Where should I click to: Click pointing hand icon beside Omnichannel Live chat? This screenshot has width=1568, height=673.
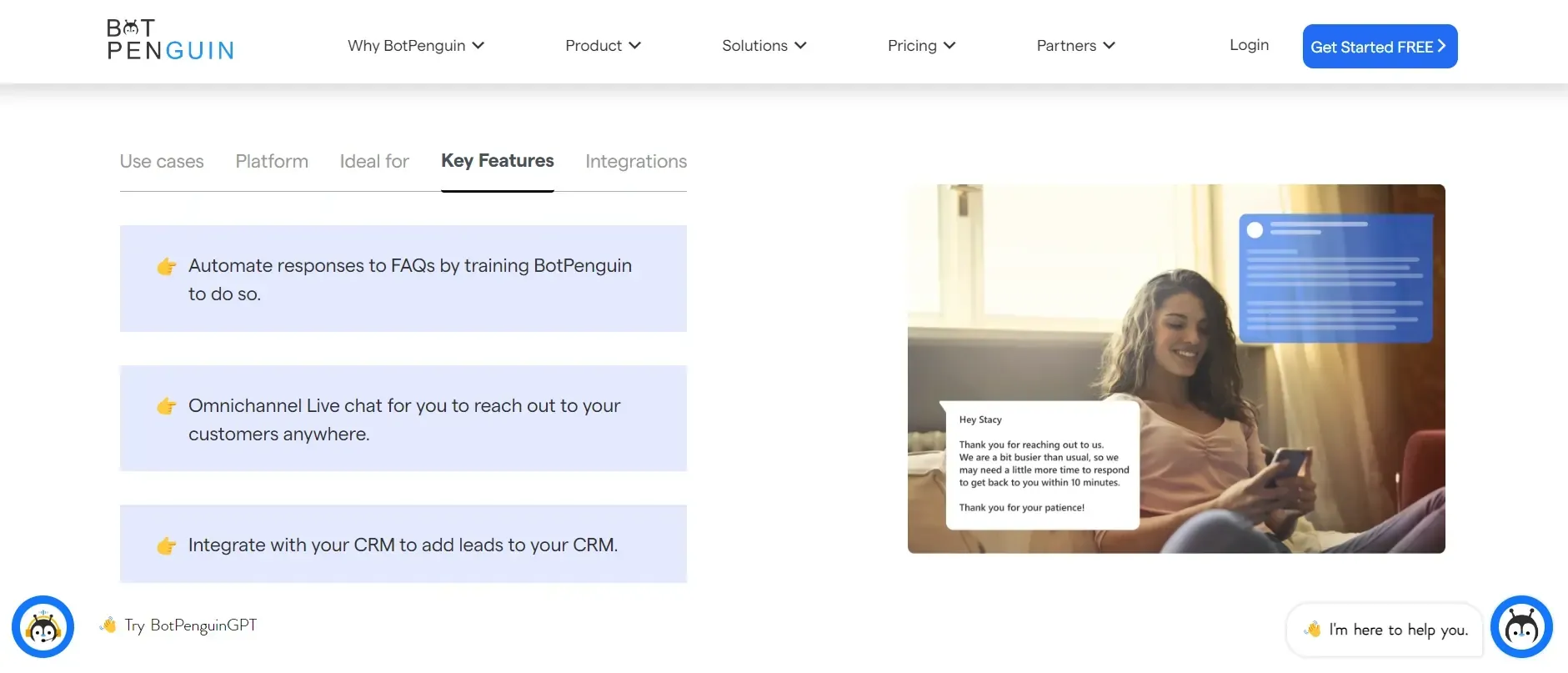click(x=167, y=406)
